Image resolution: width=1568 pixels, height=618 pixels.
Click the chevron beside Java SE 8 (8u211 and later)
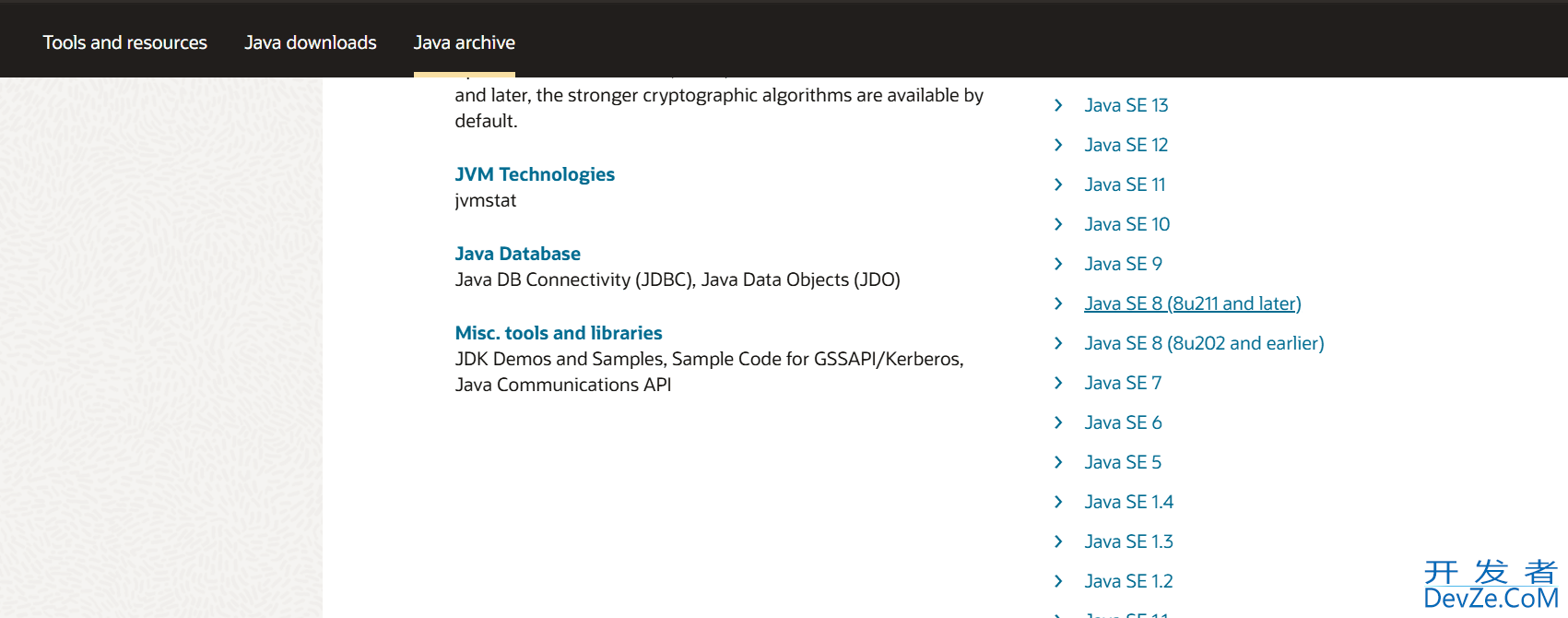1058,303
